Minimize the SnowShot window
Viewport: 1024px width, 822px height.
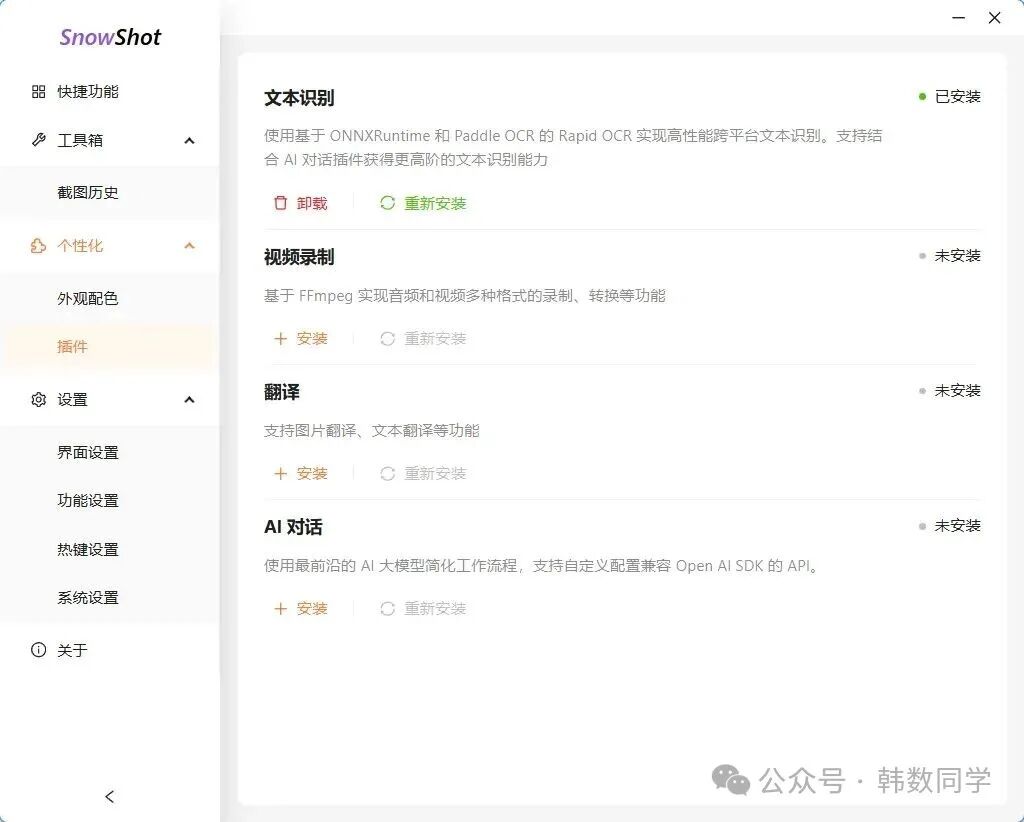tap(959, 18)
